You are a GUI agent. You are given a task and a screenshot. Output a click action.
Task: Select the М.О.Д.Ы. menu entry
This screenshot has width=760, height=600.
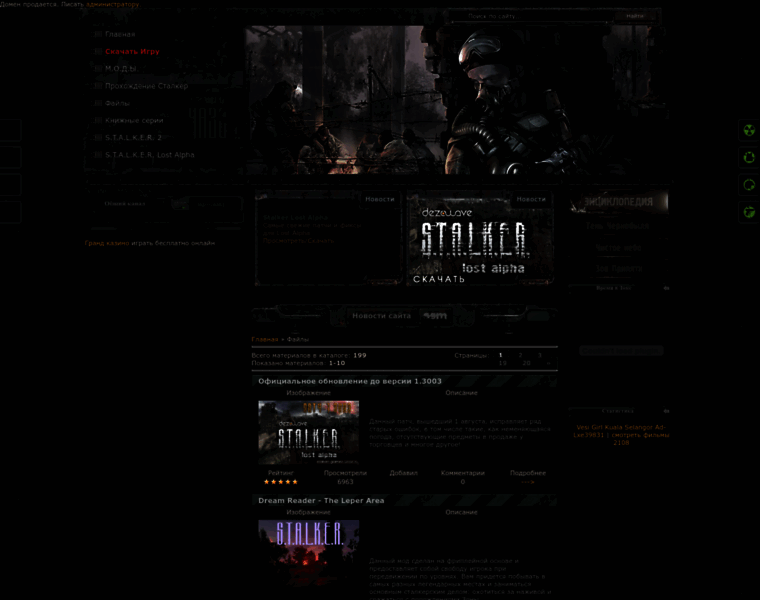click(x=121, y=69)
